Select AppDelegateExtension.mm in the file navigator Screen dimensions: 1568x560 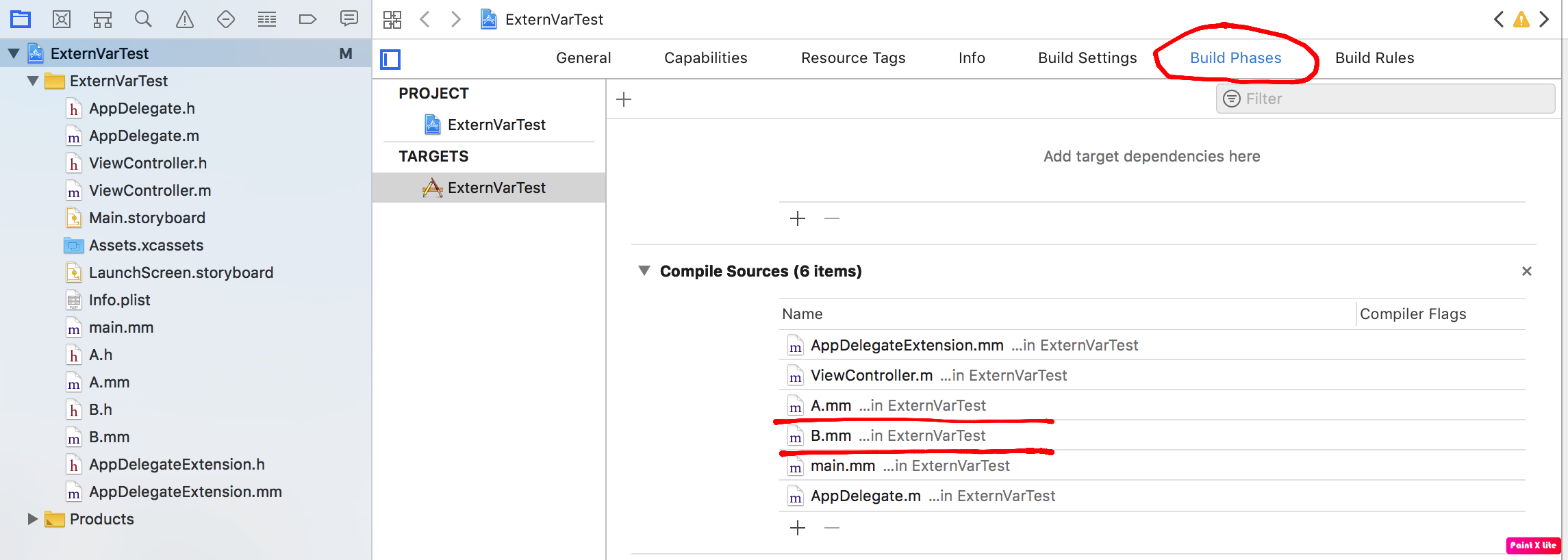pyautogui.click(x=185, y=492)
